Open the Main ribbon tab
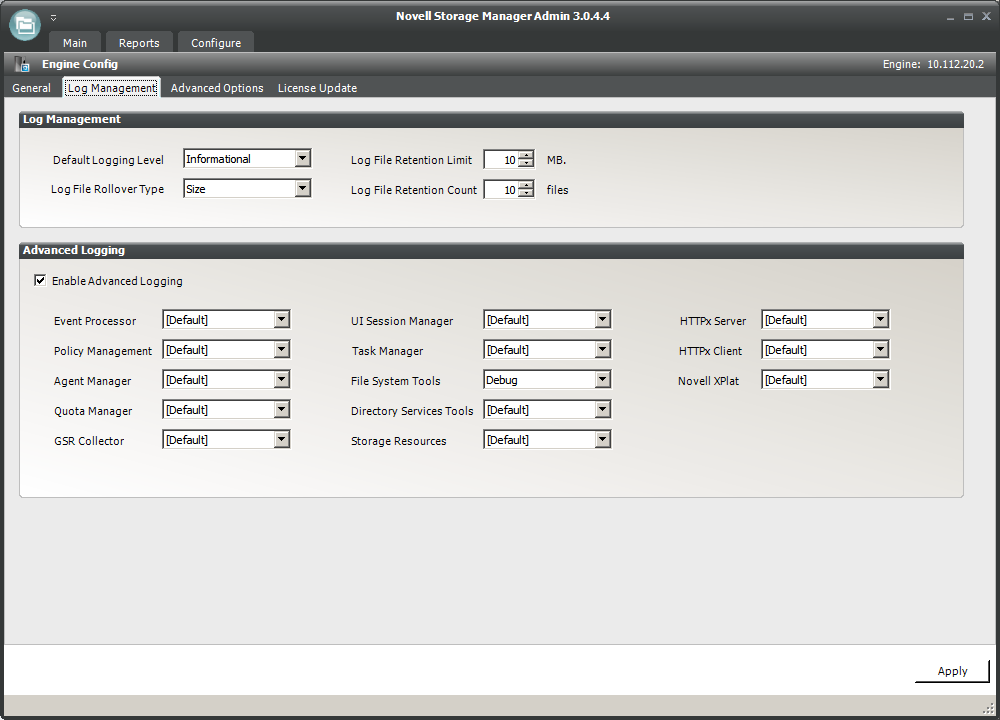1000x720 pixels. [x=75, y=43]
